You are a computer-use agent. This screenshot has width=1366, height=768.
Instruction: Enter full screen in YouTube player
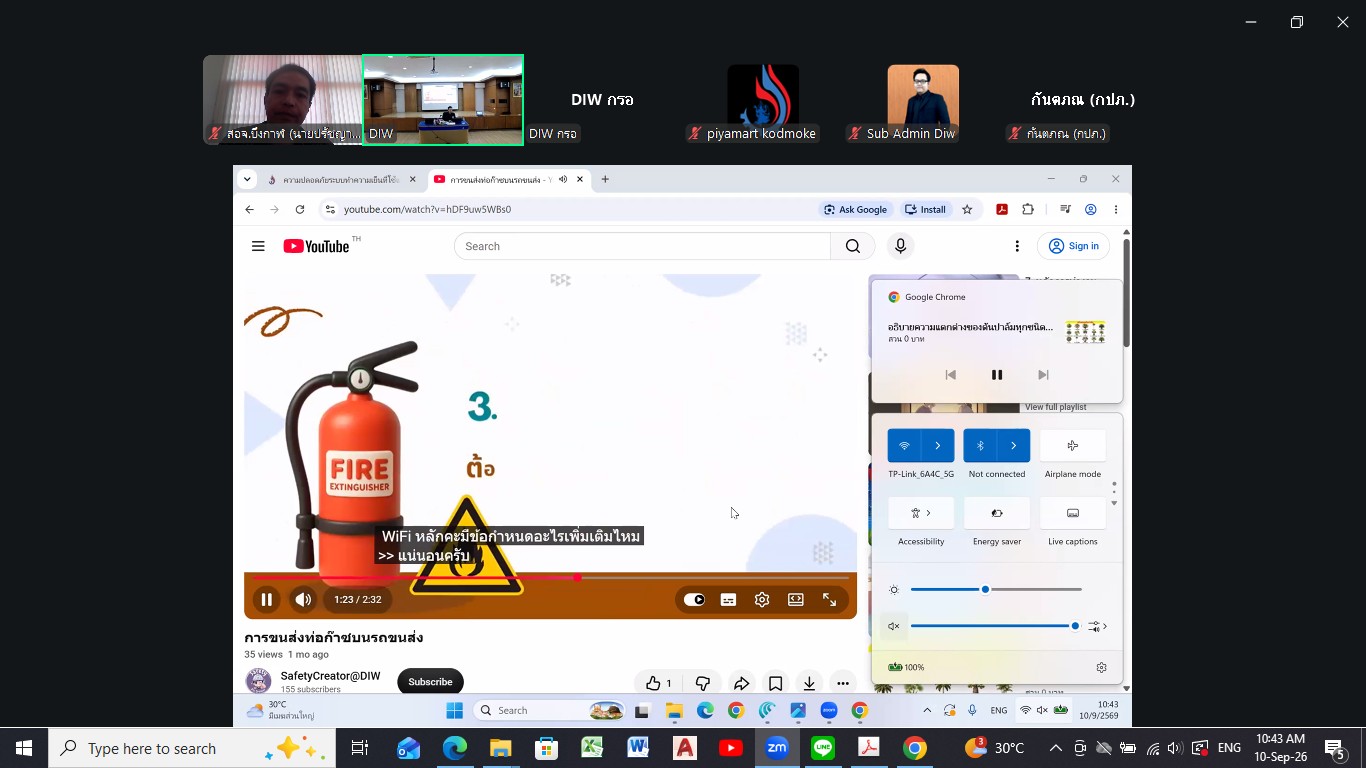click(829, 600)
